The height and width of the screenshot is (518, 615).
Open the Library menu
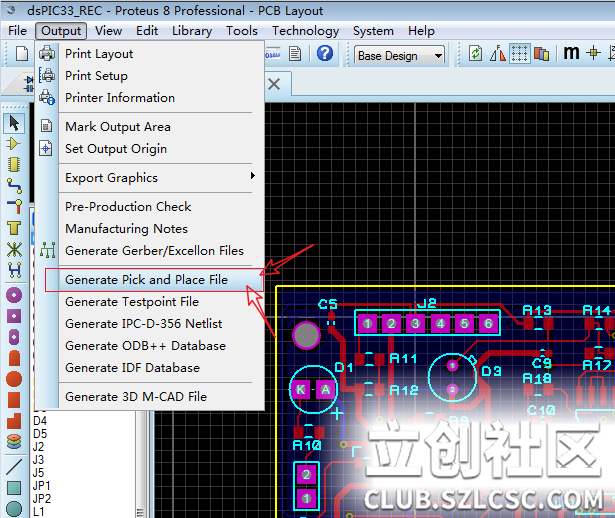(x=192, y=31)
